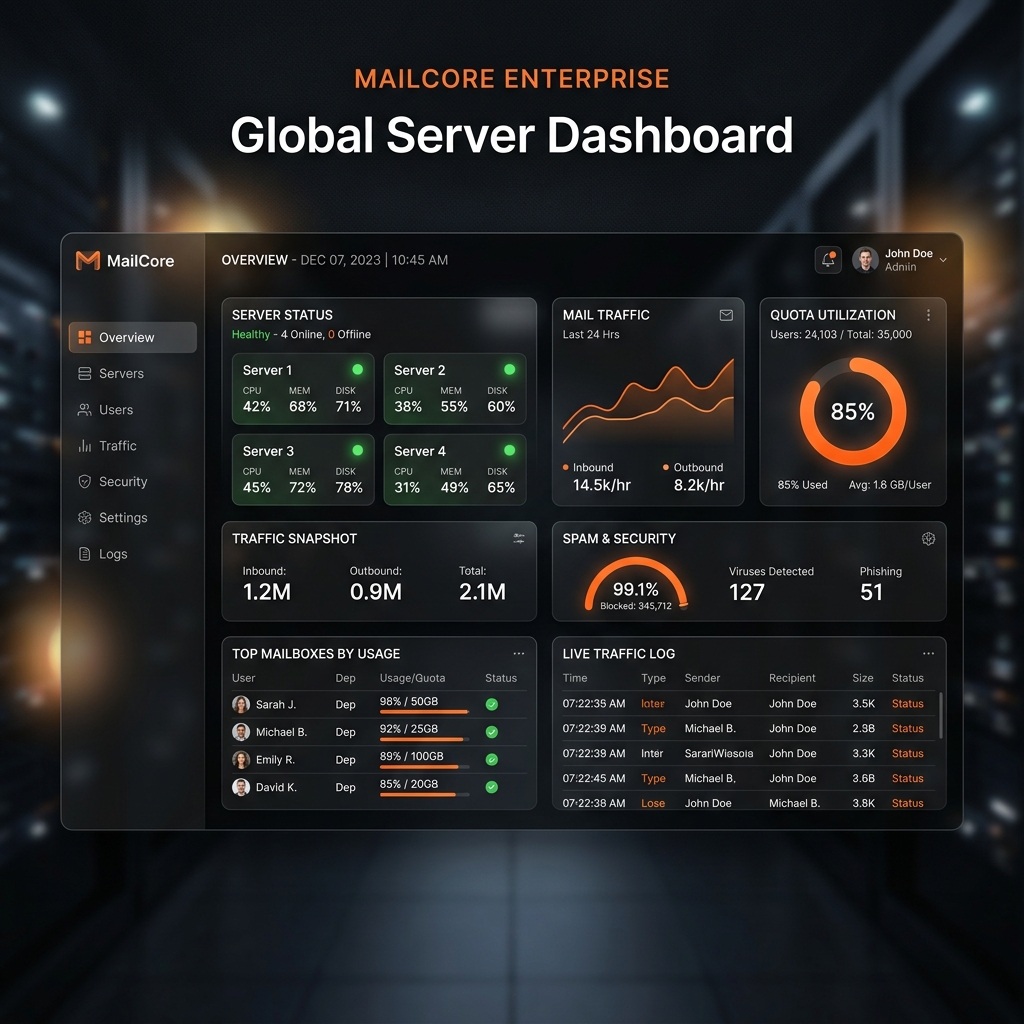Click Michael B. 92% usage bar
The image size is (1024, 1024).
424,739
